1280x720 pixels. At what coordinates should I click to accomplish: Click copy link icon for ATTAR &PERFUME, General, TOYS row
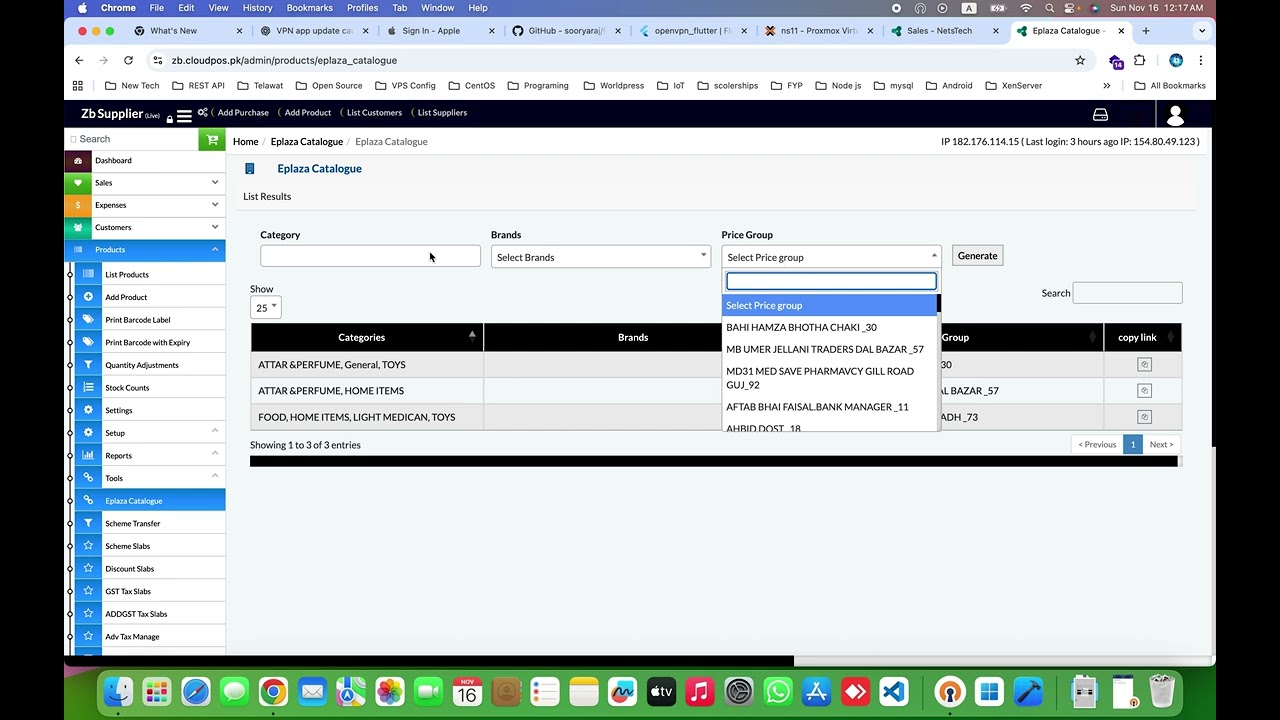tap(1144, 365)
